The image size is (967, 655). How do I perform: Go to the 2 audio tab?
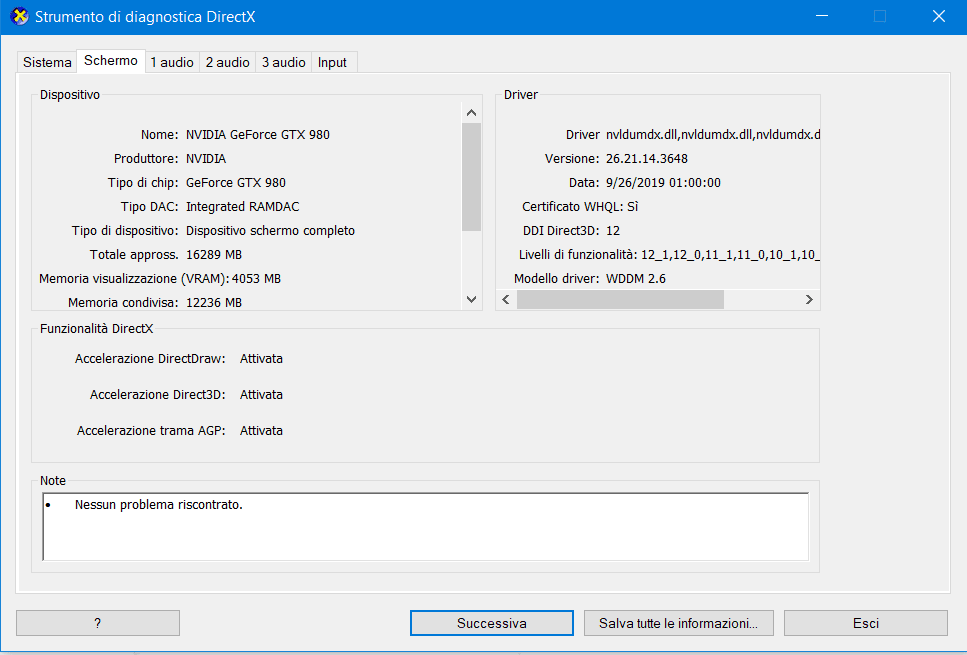[228, 62]
